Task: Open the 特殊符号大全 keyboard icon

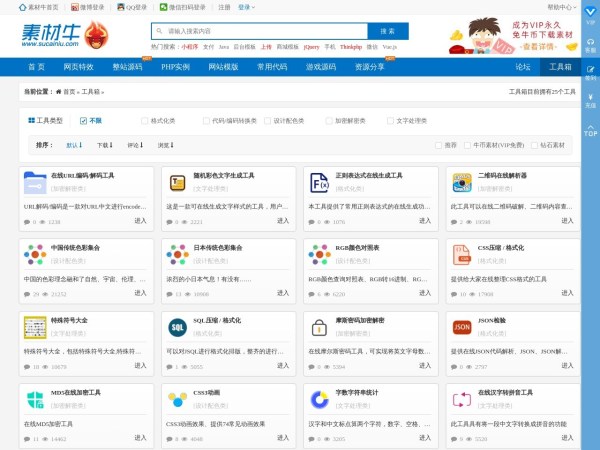Action: point(35,327)
